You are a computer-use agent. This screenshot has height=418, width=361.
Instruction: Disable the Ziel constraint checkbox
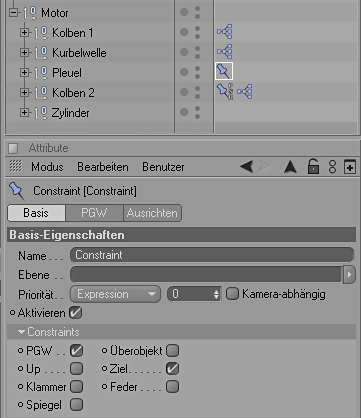[173, 368]
